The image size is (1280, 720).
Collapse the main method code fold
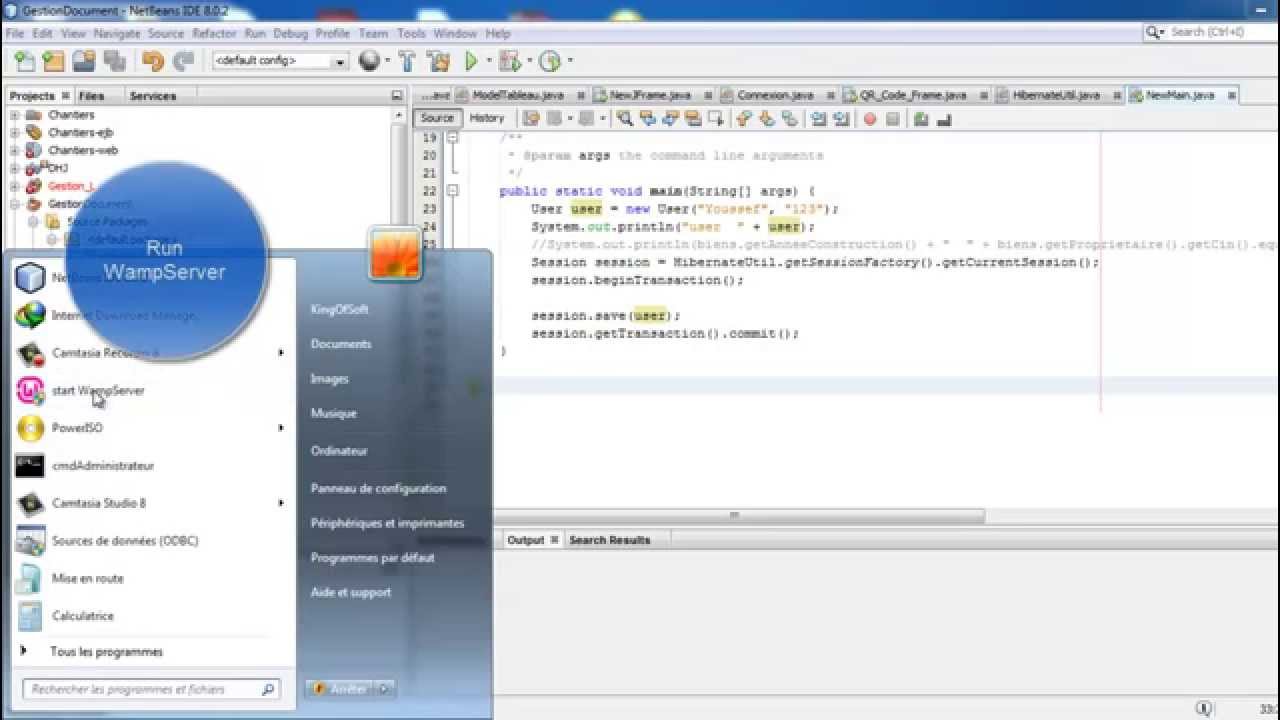[452, 191]
